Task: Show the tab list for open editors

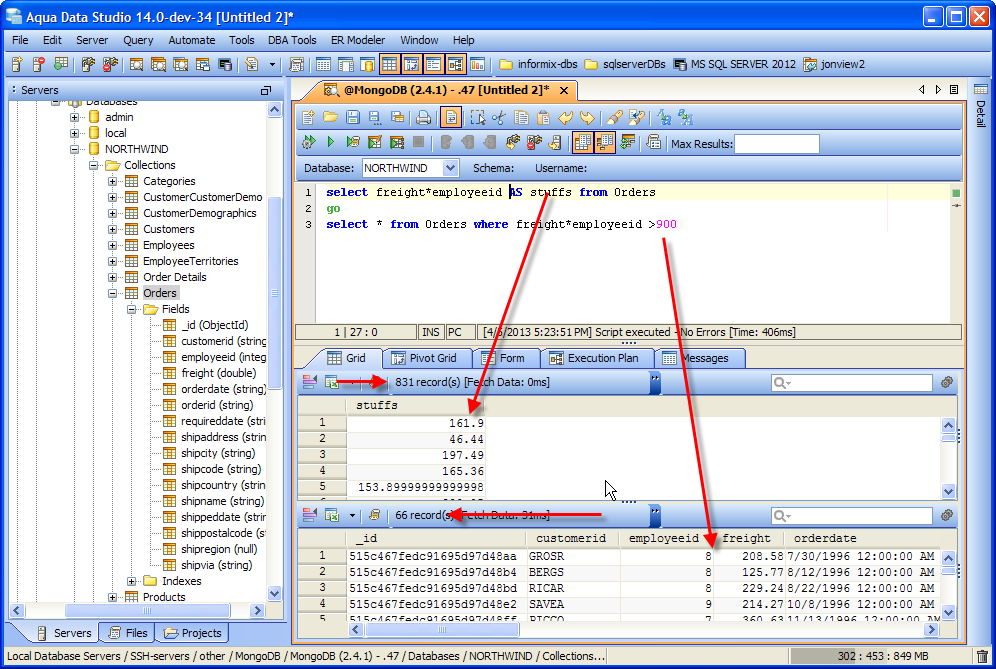Action: [954, 90]
